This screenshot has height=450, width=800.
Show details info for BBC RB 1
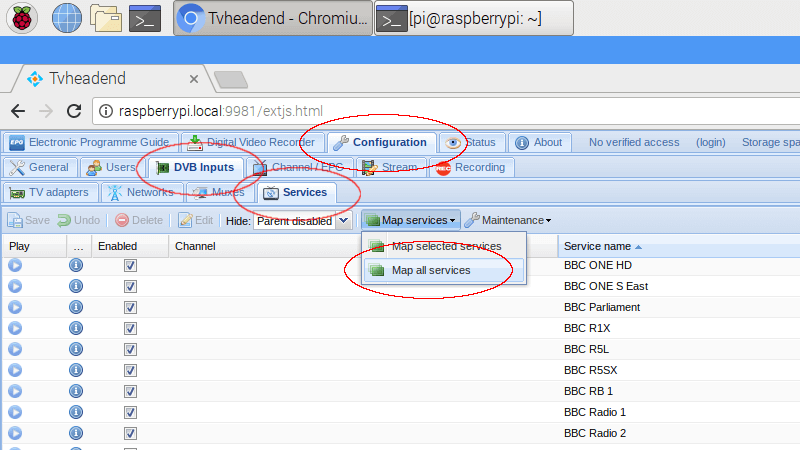(76, 391)
